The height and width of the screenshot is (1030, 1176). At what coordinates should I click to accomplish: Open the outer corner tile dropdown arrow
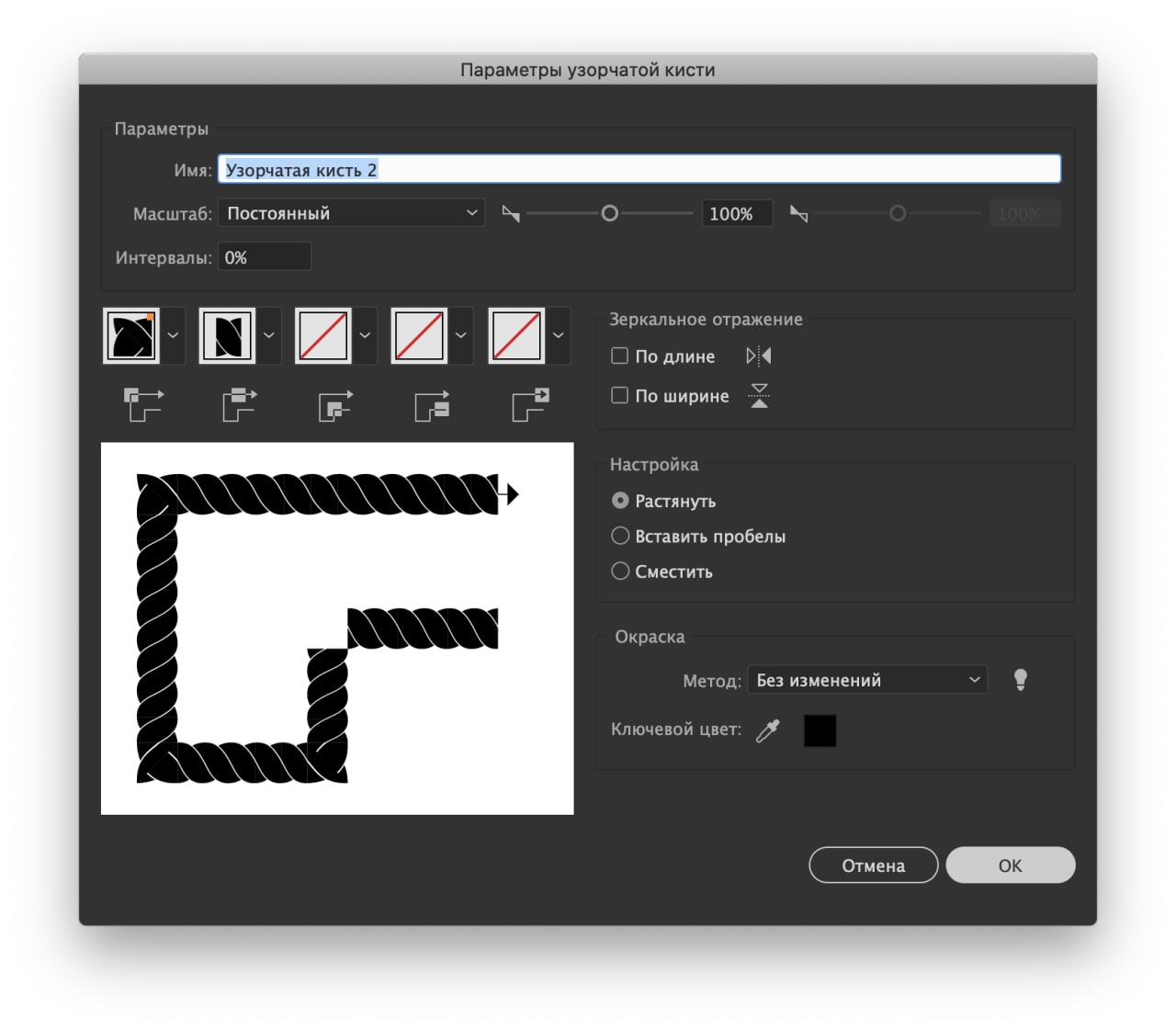click(173, 335)
